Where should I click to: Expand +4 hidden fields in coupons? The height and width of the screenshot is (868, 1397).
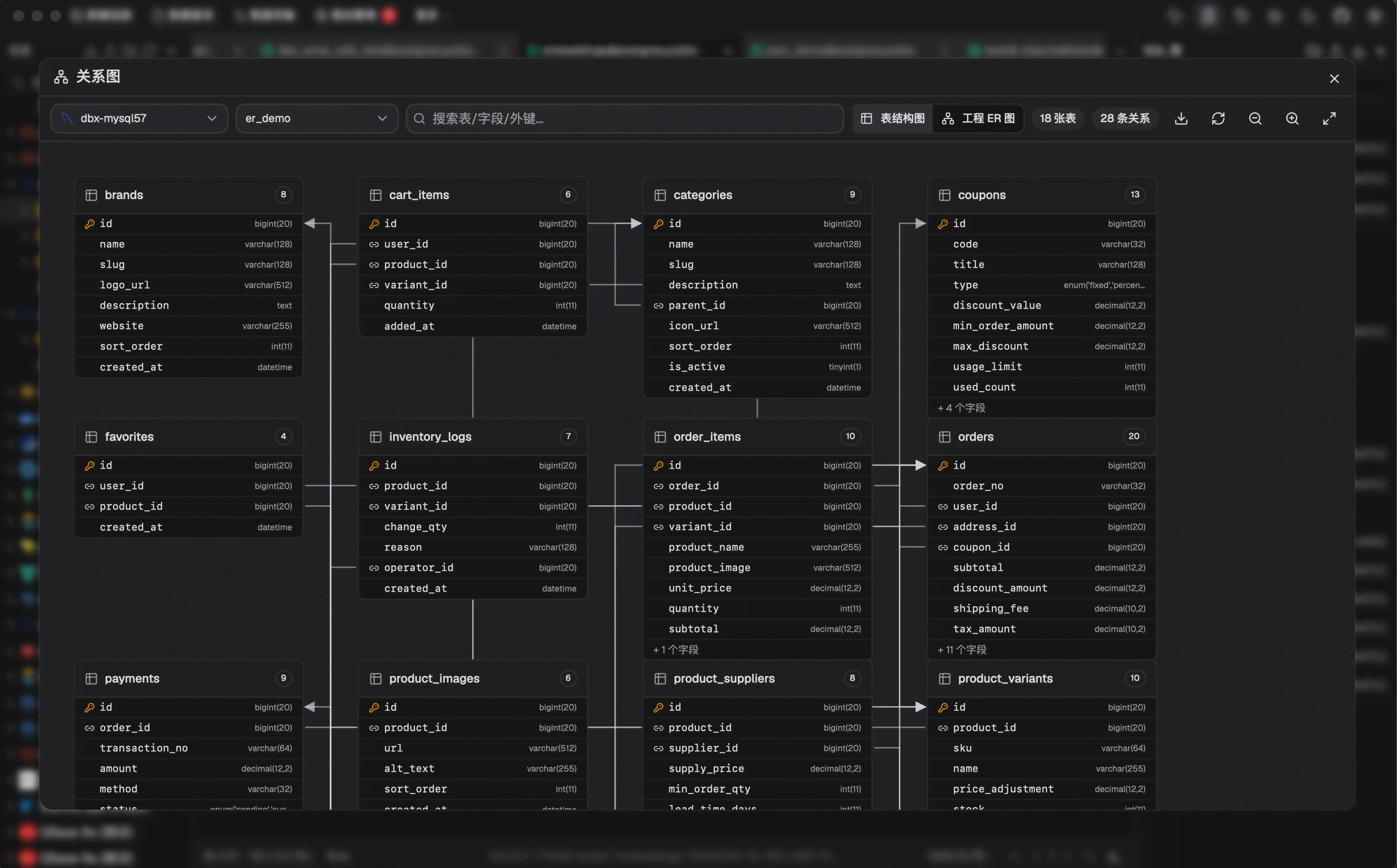pyautogui.click(x=961, y=408)
